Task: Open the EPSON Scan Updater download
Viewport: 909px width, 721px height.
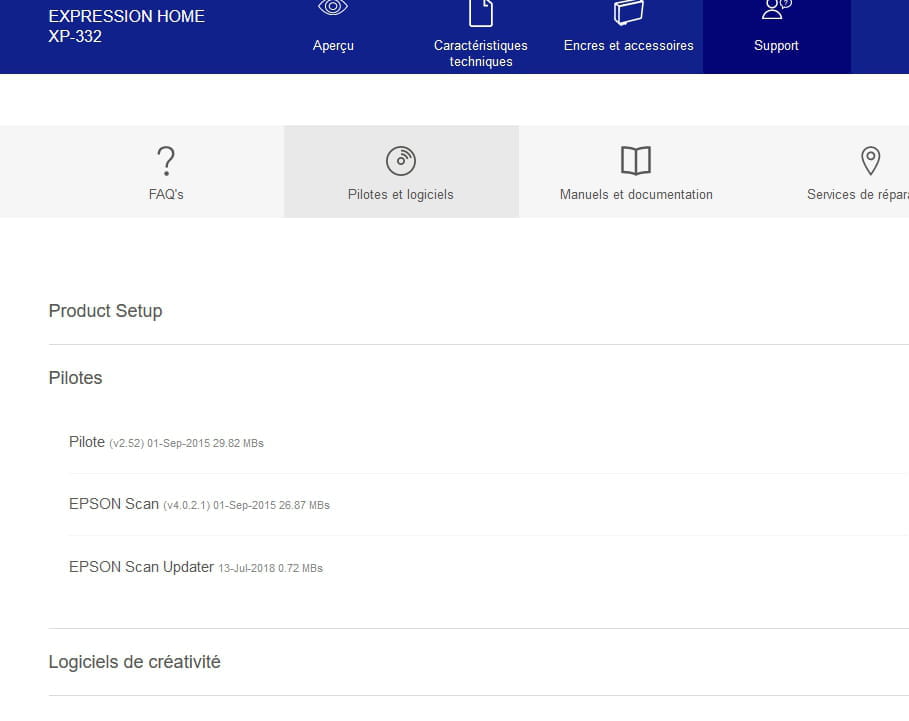Action: point(196,567)
